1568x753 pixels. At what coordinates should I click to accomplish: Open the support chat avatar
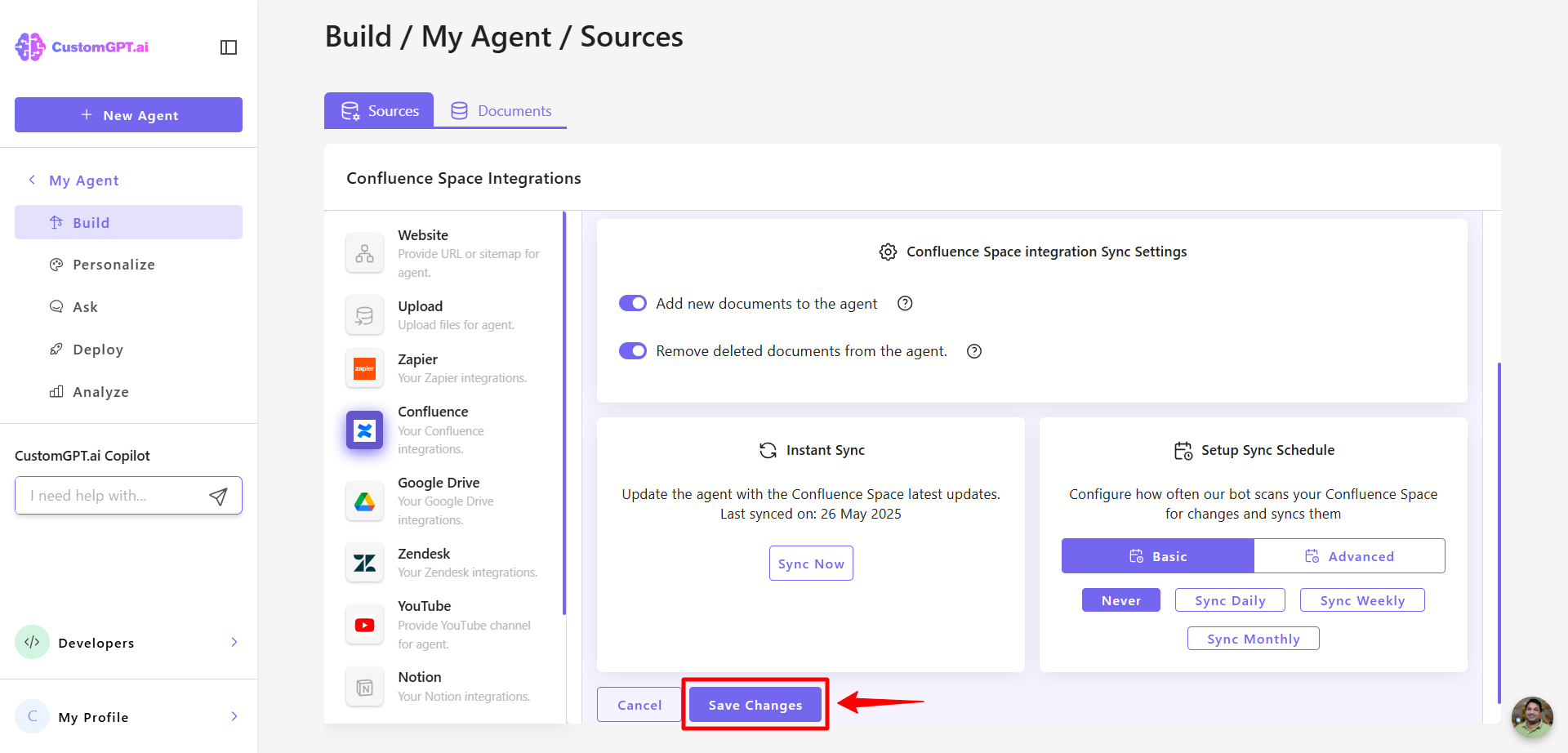click(1532, 717)
